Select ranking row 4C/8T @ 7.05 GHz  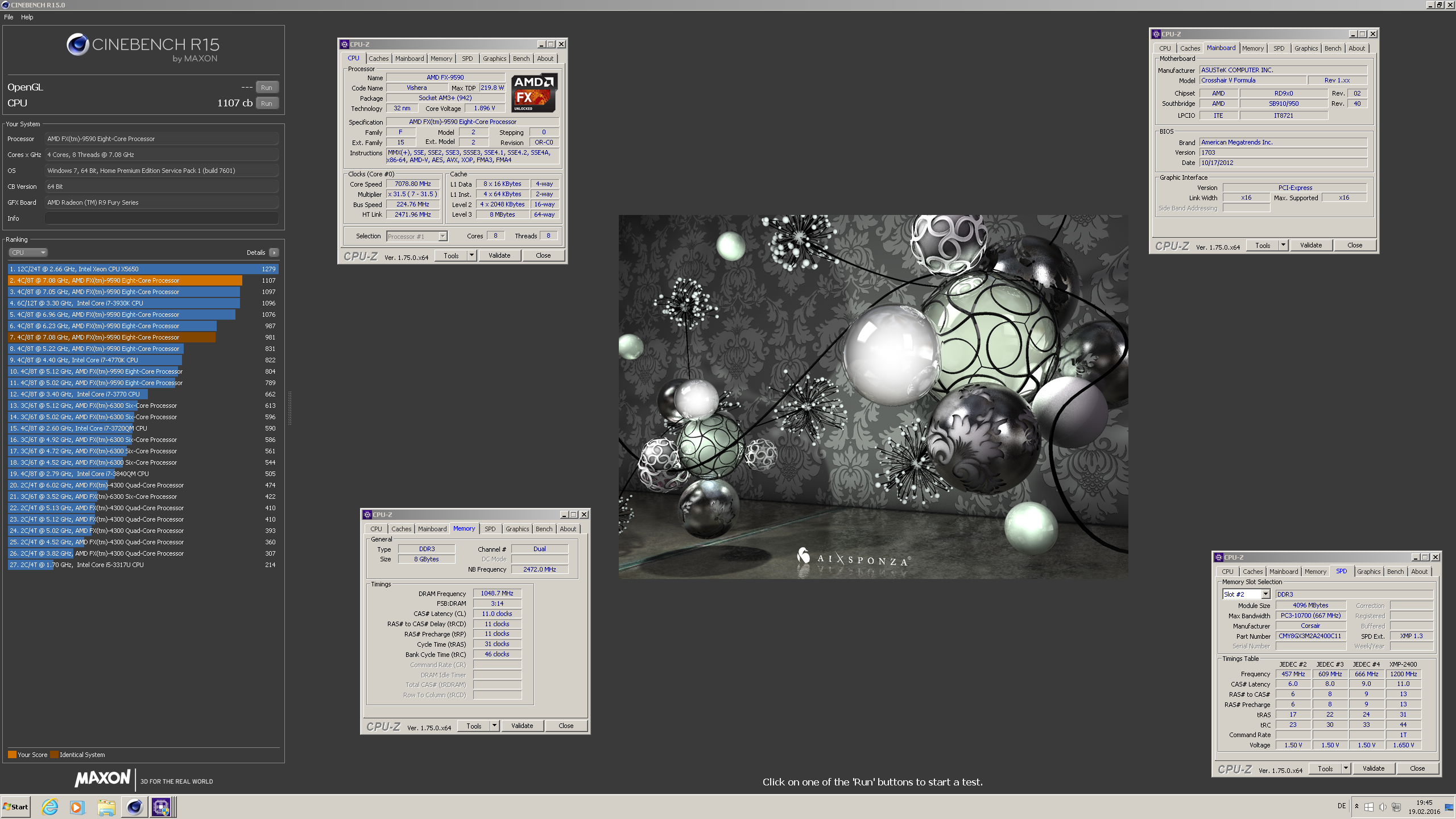tap(142, 292)
